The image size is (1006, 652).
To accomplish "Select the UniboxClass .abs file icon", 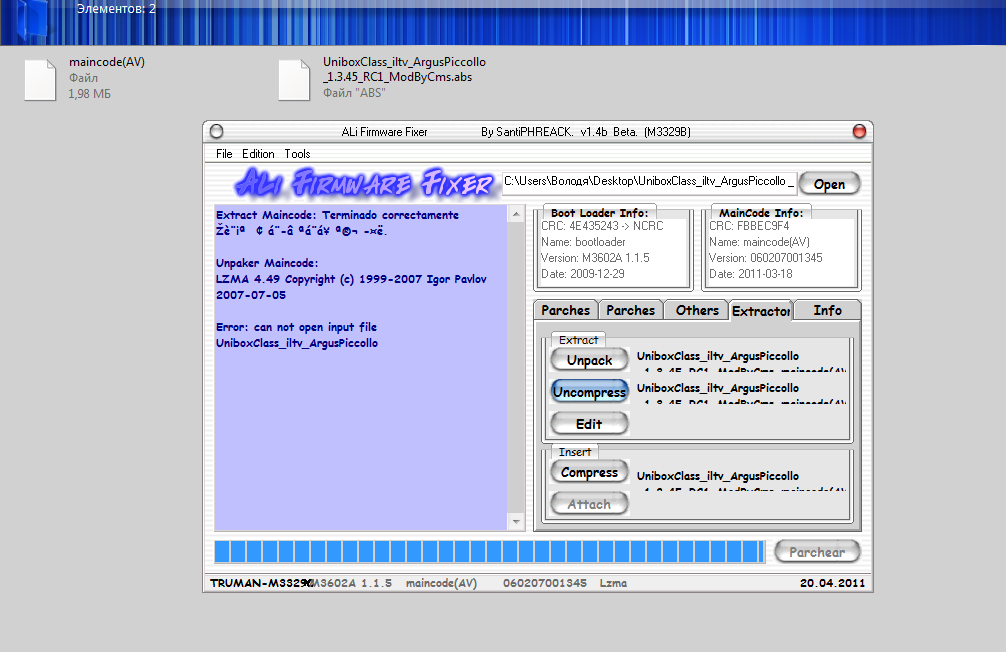I will pyautogui.click(x=294, y=80).
